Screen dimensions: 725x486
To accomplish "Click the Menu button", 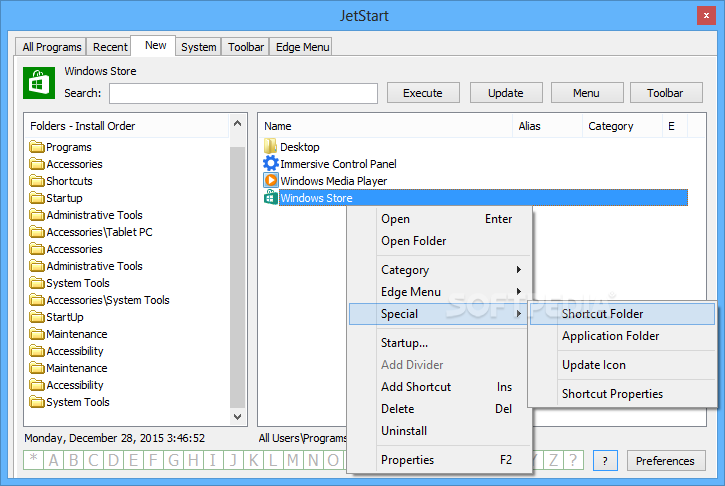I will pyautogui.click(x=586, y=93).
